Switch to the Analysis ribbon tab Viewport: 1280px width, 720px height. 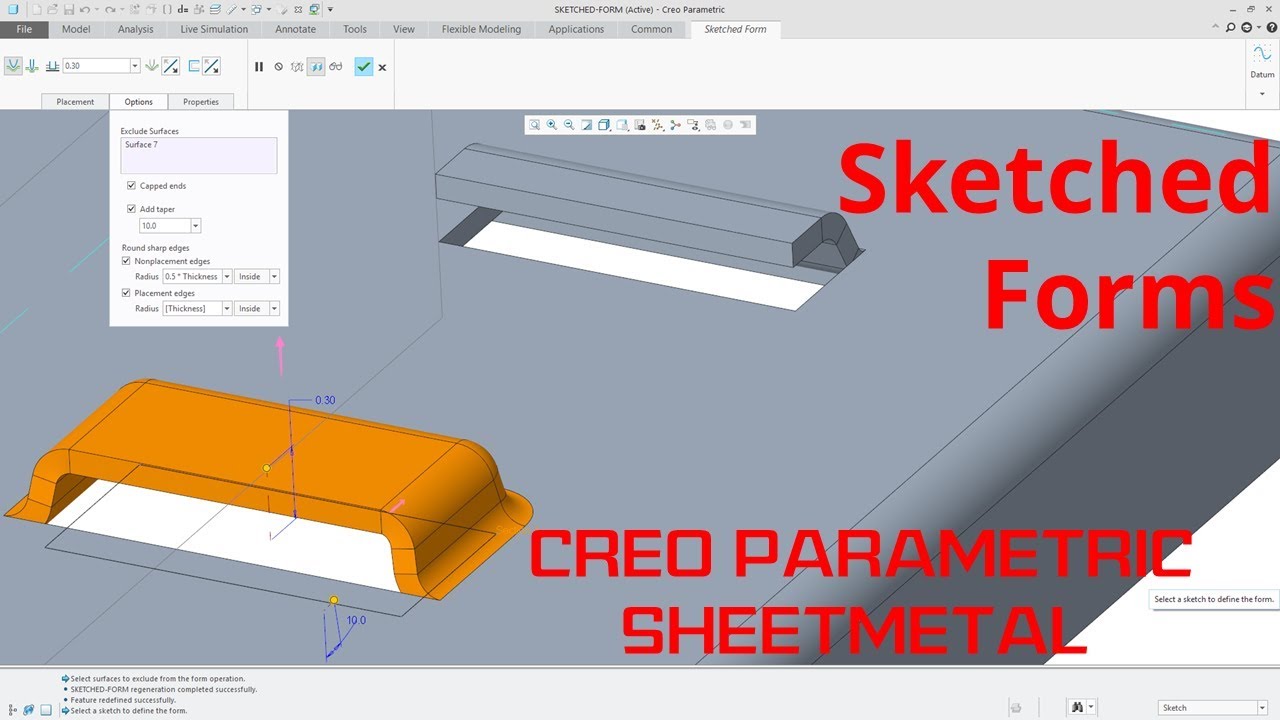click(136, 29)
